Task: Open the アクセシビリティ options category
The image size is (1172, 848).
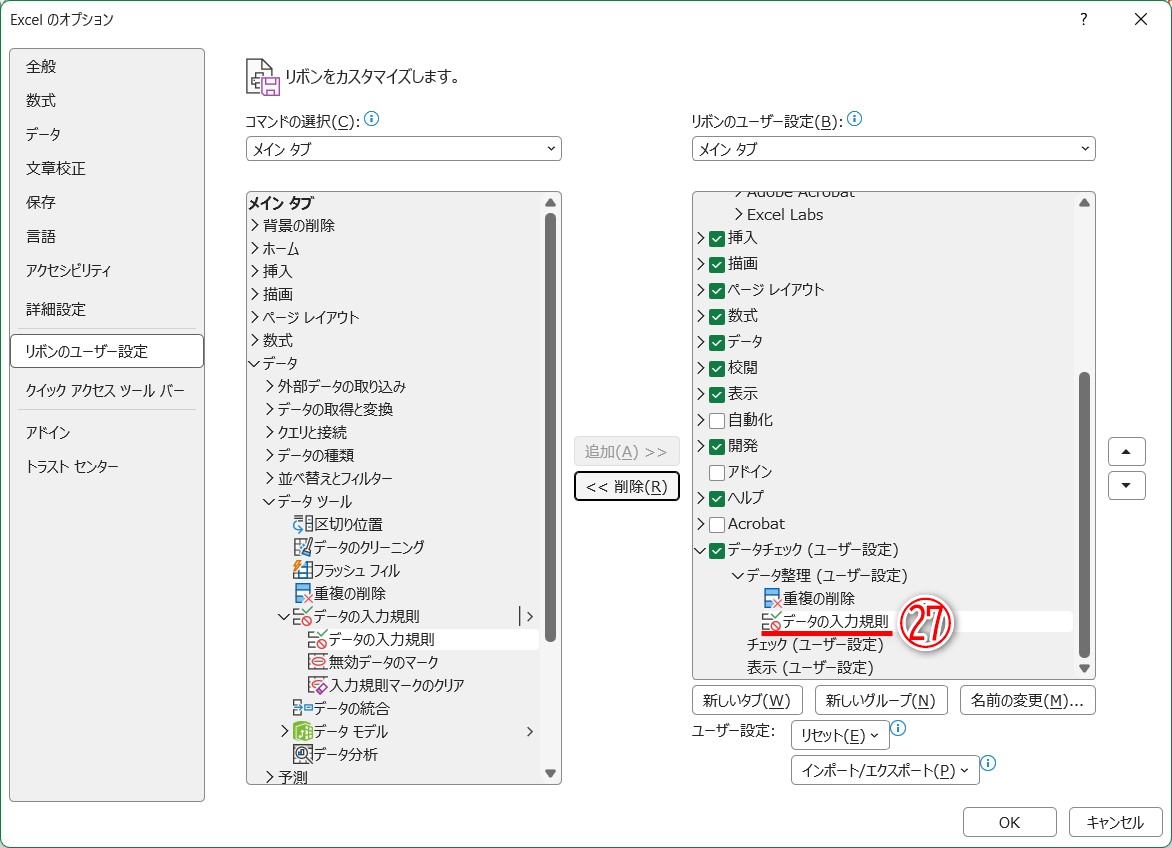Action: tap(107, 270)
